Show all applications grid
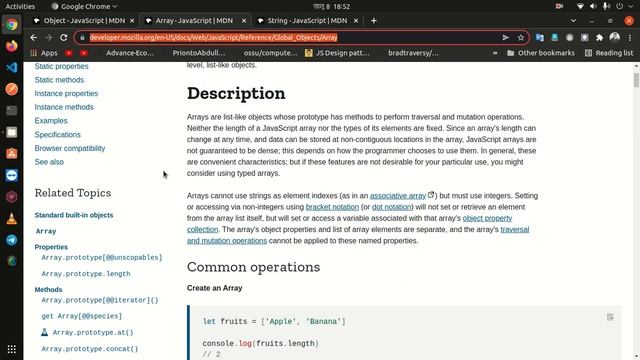Screen dimensions: 640x360 point(11,349)
